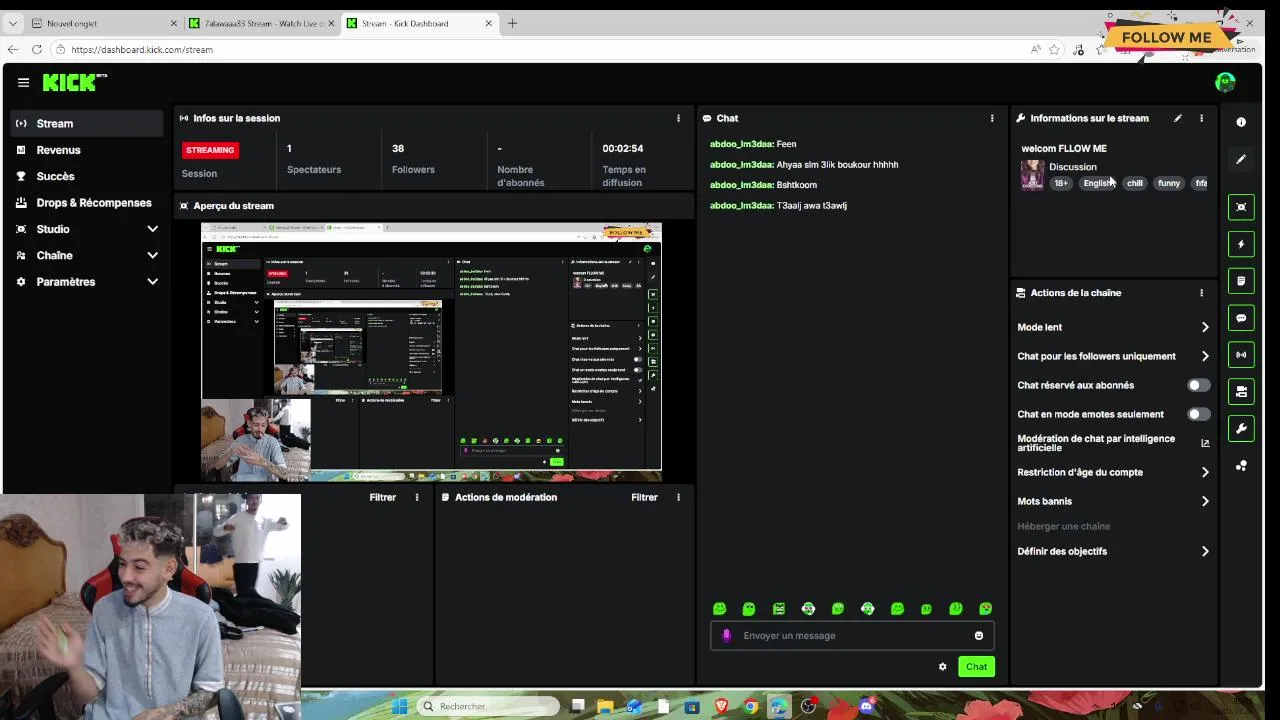
Task: Open Windows Start button on taskbar
Action: (399, 706)
